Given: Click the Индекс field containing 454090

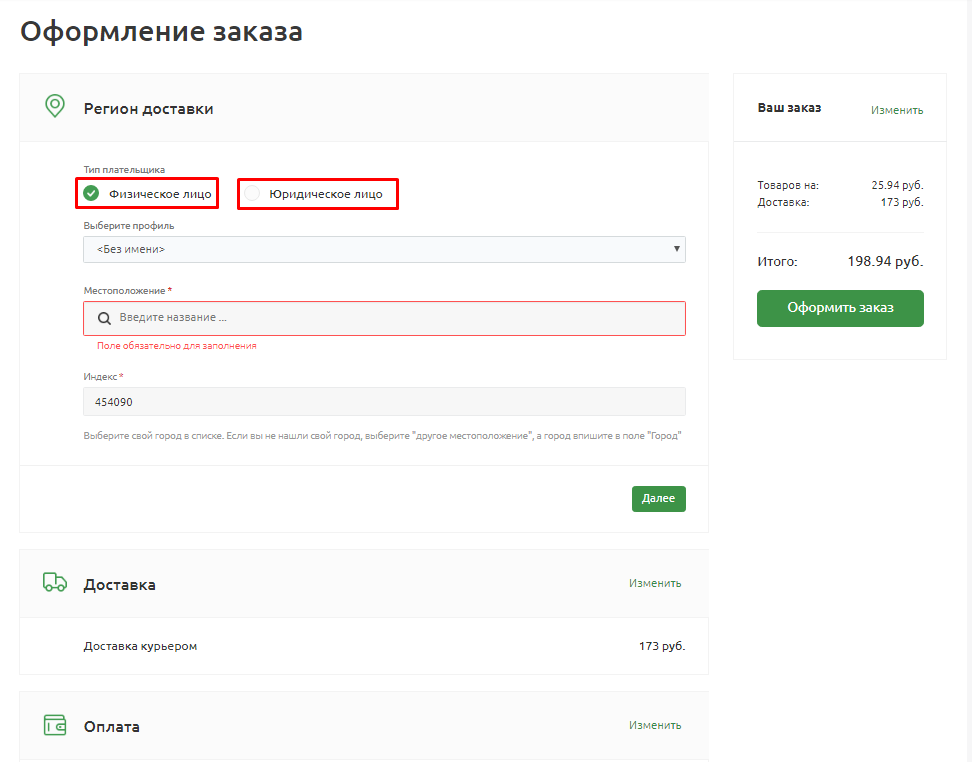Looking at the screenshot, I should pyautogui.click(x=384, y=402).
